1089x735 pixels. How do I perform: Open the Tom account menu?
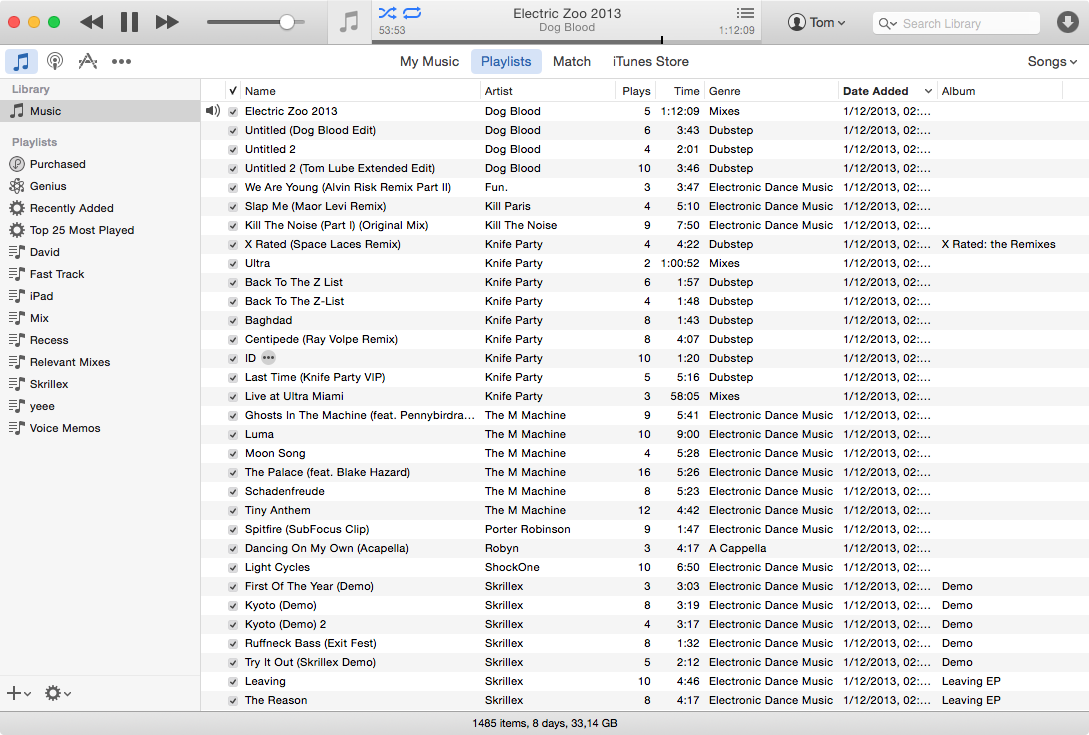tap(816, 22)
